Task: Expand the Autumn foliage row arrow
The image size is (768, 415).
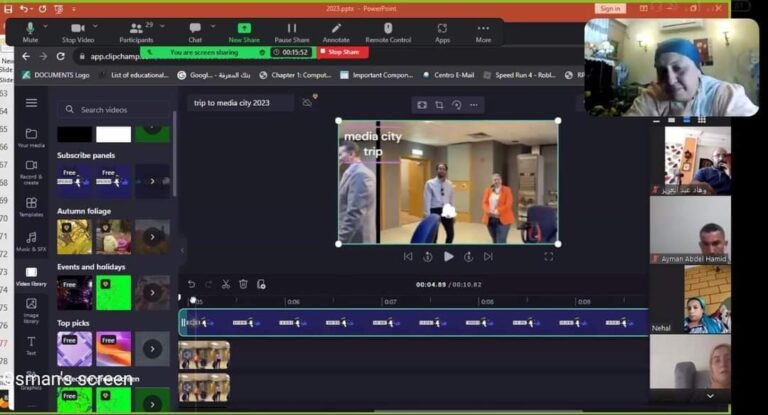Action: point(152,237)
